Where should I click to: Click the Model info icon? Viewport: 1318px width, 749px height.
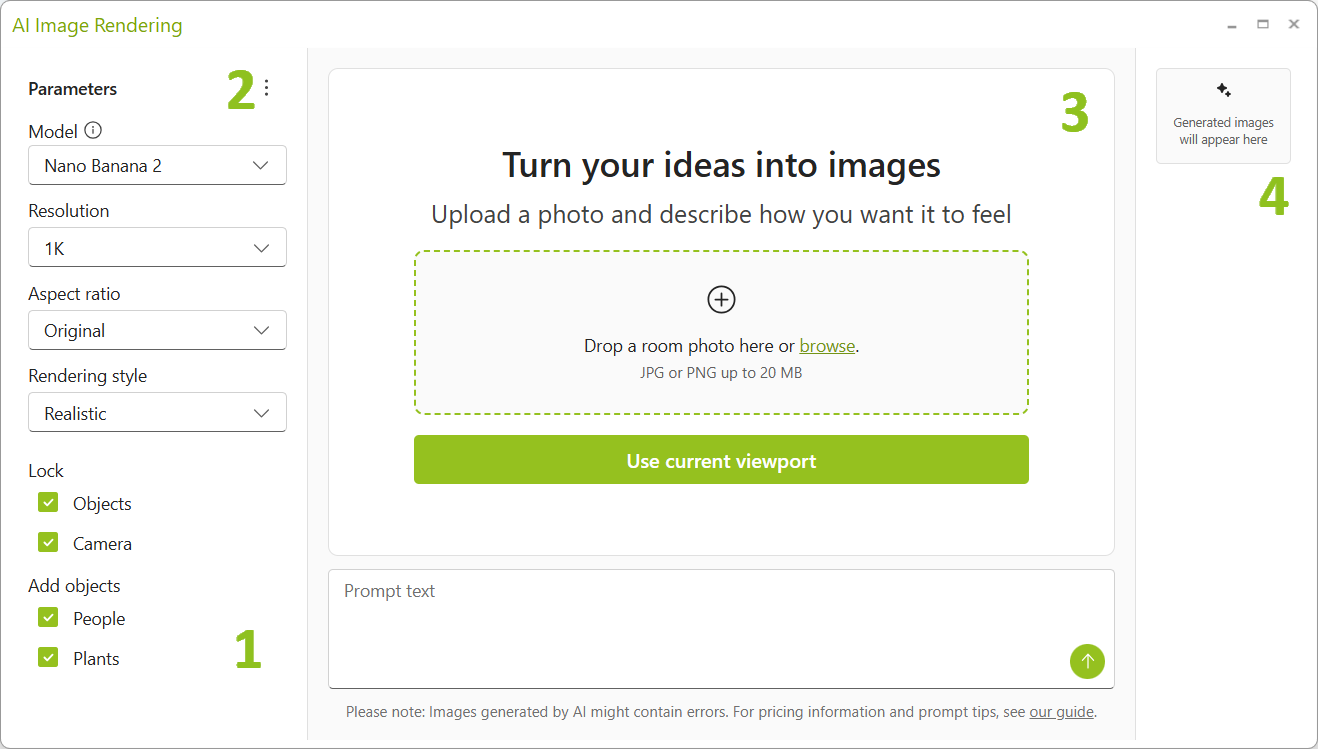93,130
